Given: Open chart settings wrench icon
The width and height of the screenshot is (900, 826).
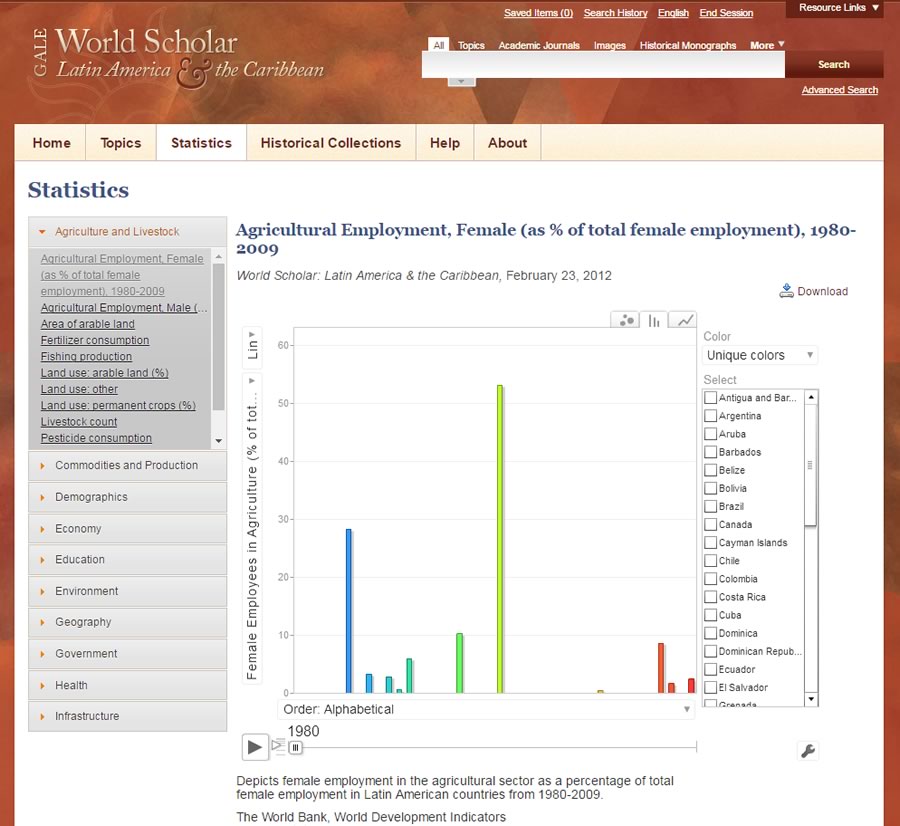Looking at the screenshot, I should 808,750.
